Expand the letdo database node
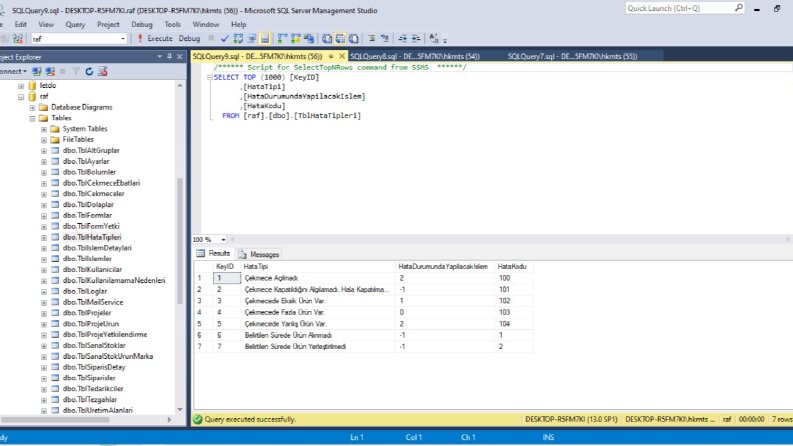 point(21,86)
